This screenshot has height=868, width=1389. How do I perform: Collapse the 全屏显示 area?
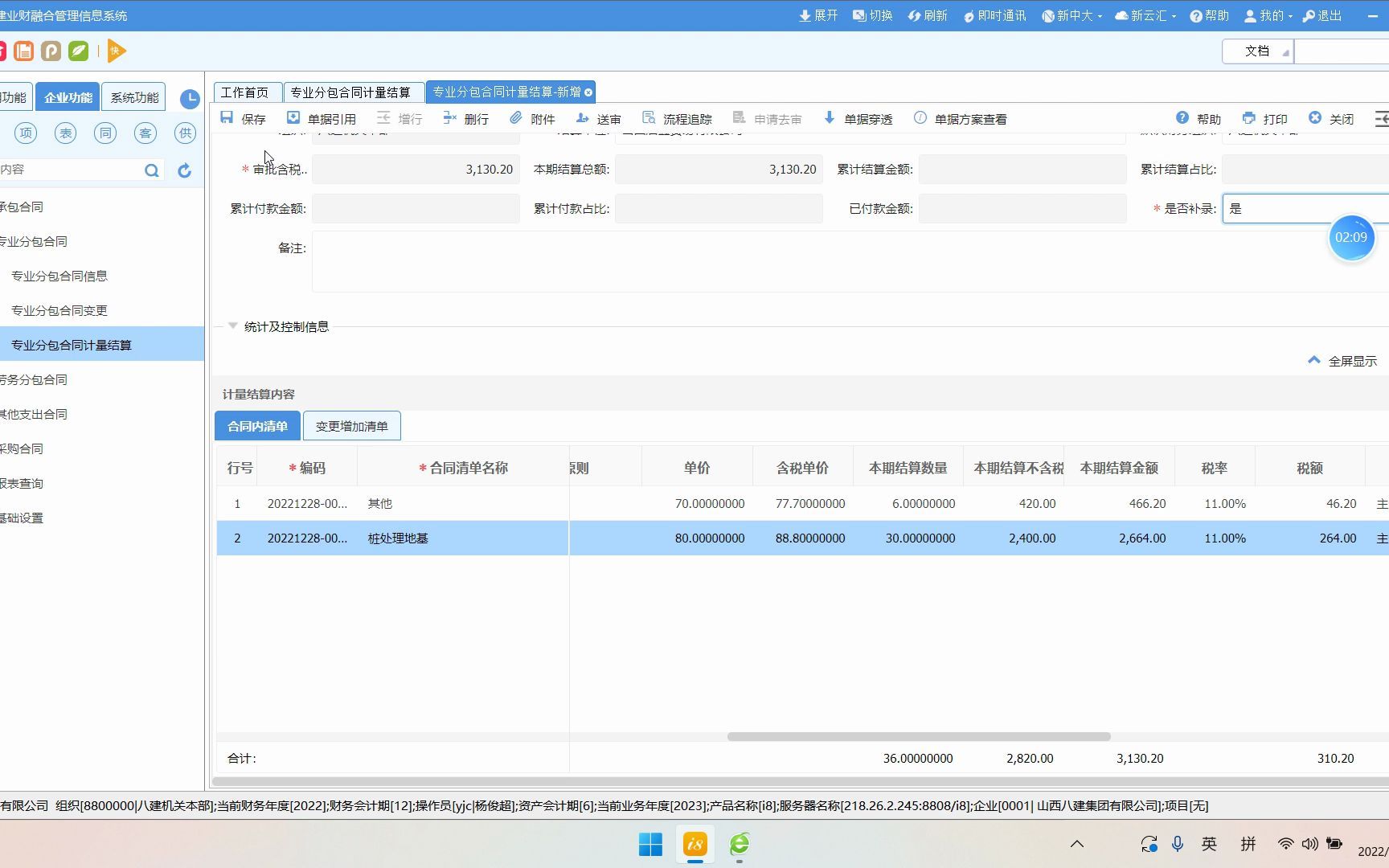click(1314, 360)
